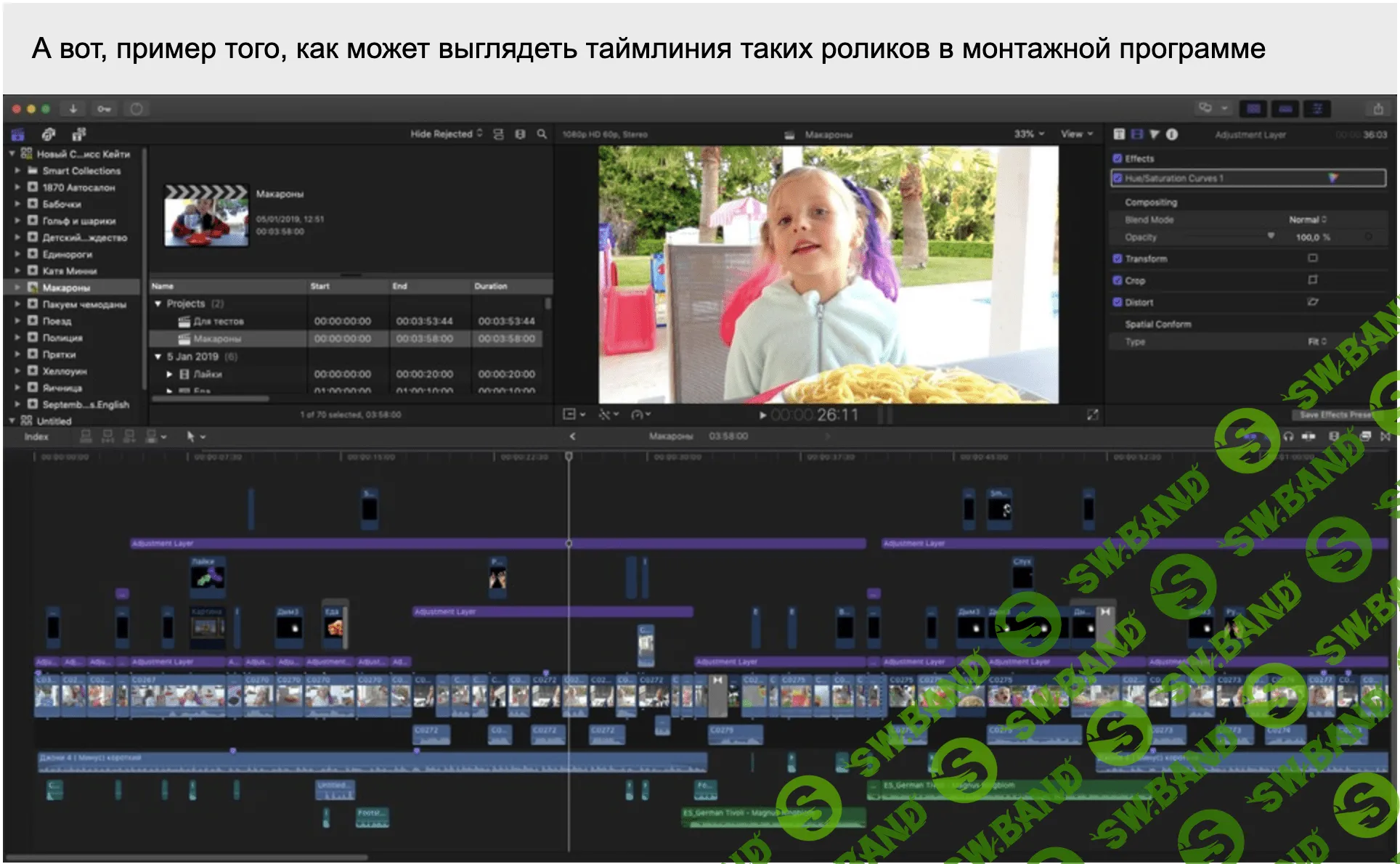Viewport: 1400px width, 864px height.
Task: Select the Import Media clapperboard icon
Action: 18,134
